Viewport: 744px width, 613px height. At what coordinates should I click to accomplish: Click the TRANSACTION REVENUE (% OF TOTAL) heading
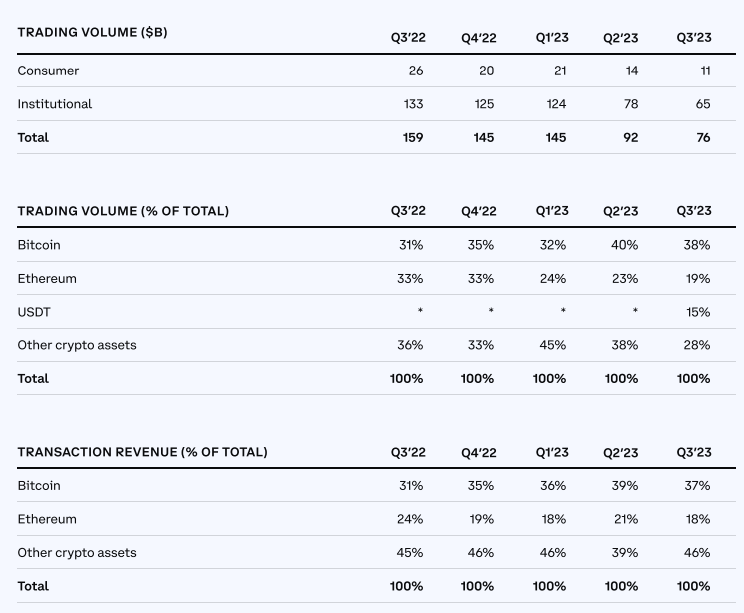point(142,452)
